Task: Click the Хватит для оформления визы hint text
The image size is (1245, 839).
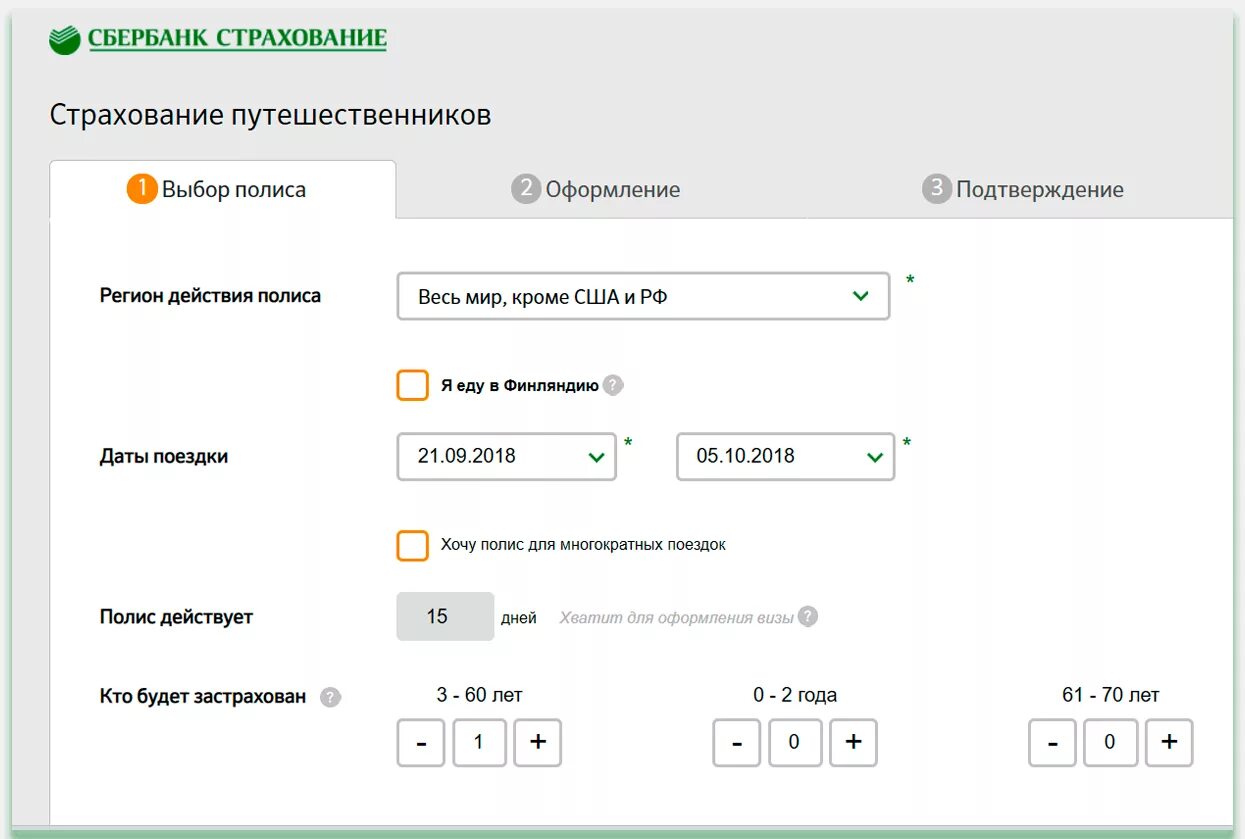Action: (x=676, y=618)
